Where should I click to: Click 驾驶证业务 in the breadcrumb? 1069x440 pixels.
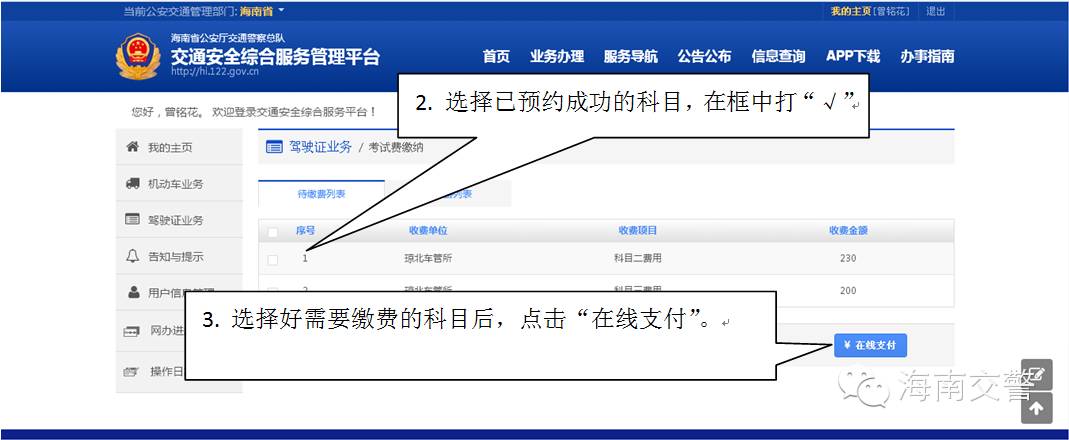coord(320,147)
